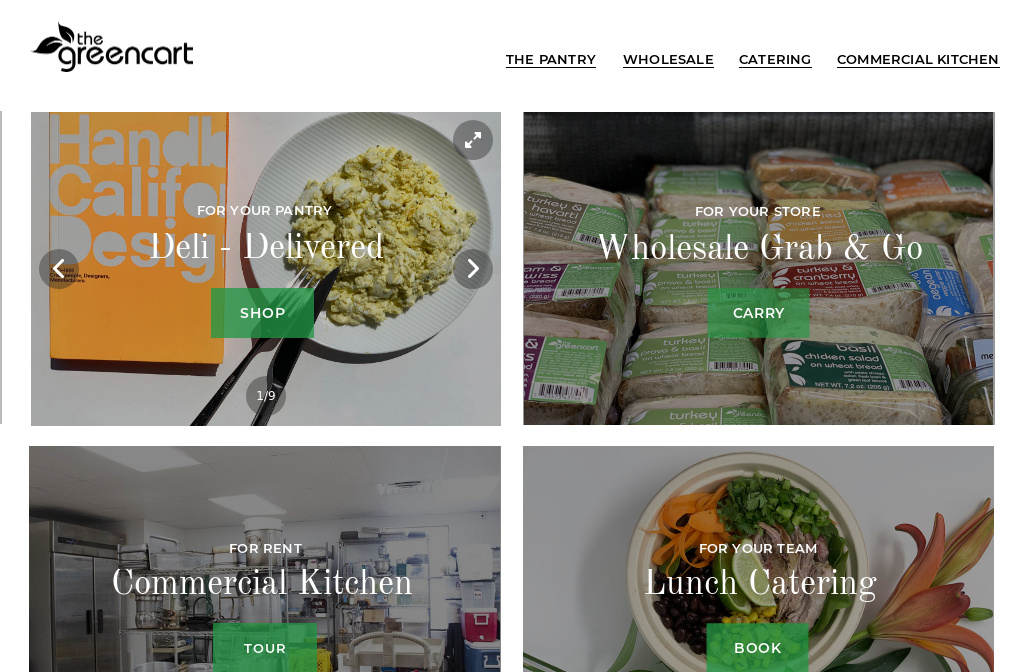Click the green Book button

click(x=758, y=647)
